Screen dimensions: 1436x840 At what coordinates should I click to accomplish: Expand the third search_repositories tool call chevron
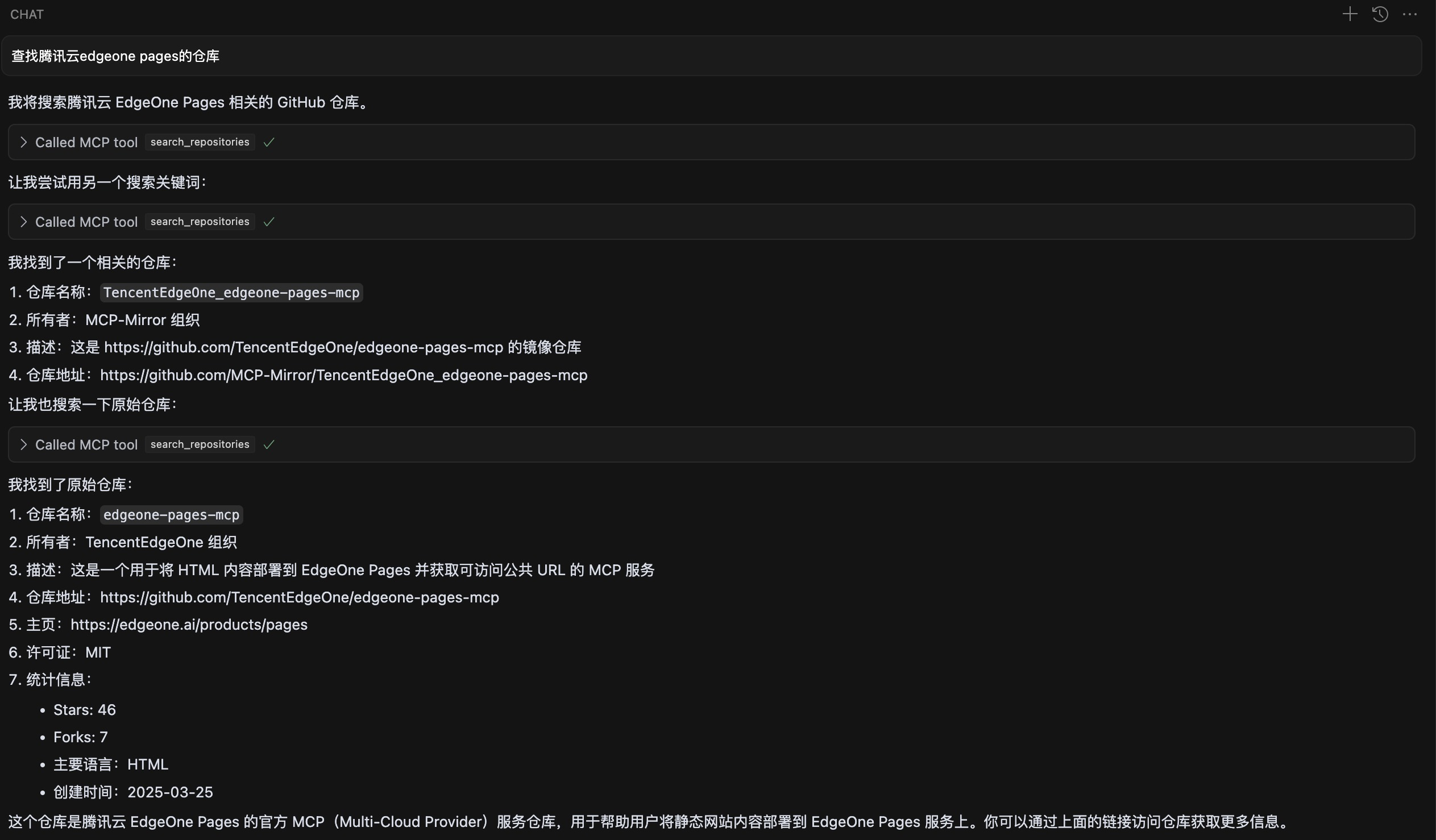tap(23, 444)
